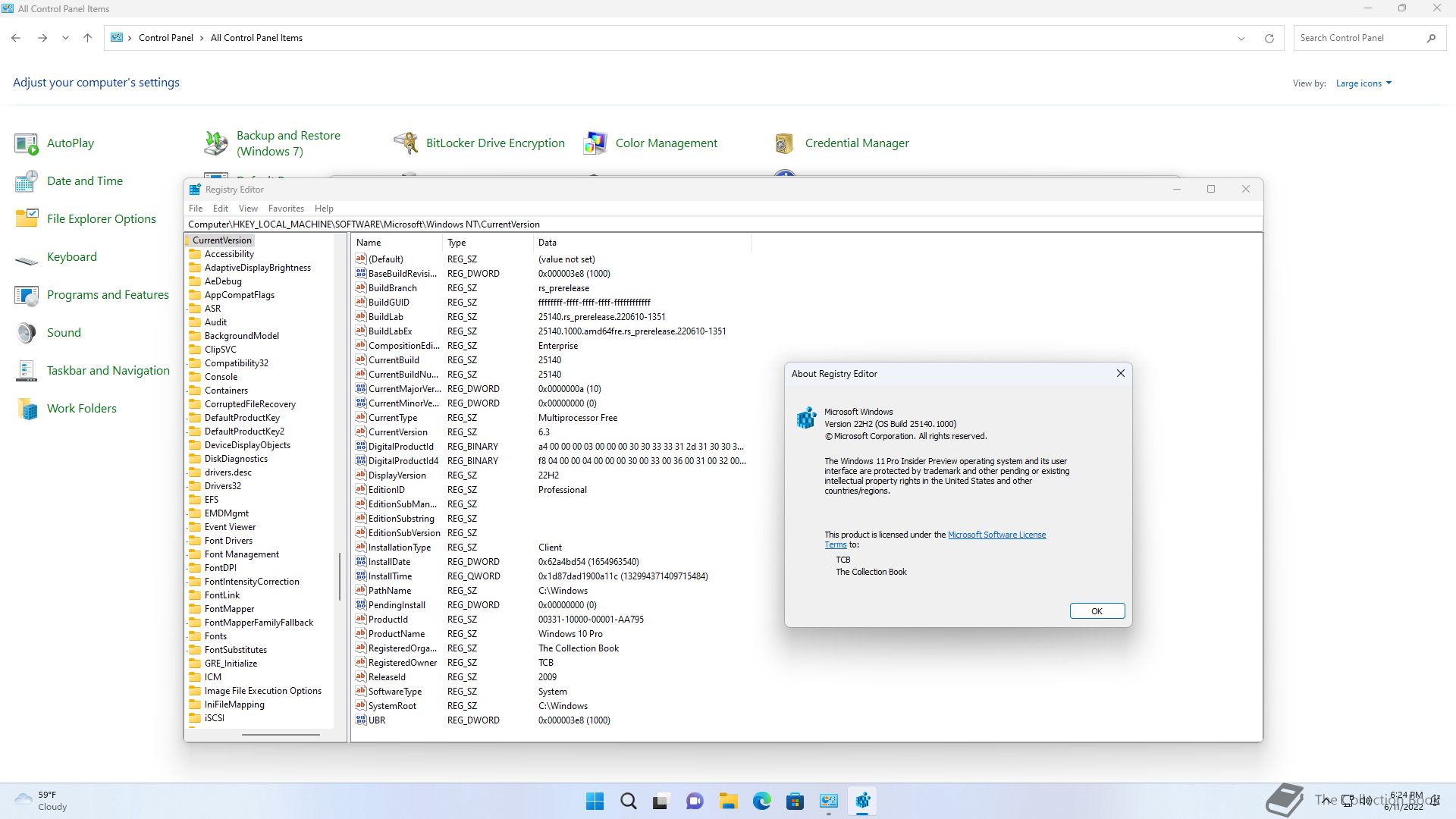Viewport: 1456px width, 819px height.
Task: Open File Explorer from taskbar
Action: pyautogui.click(x=729, y=801)
